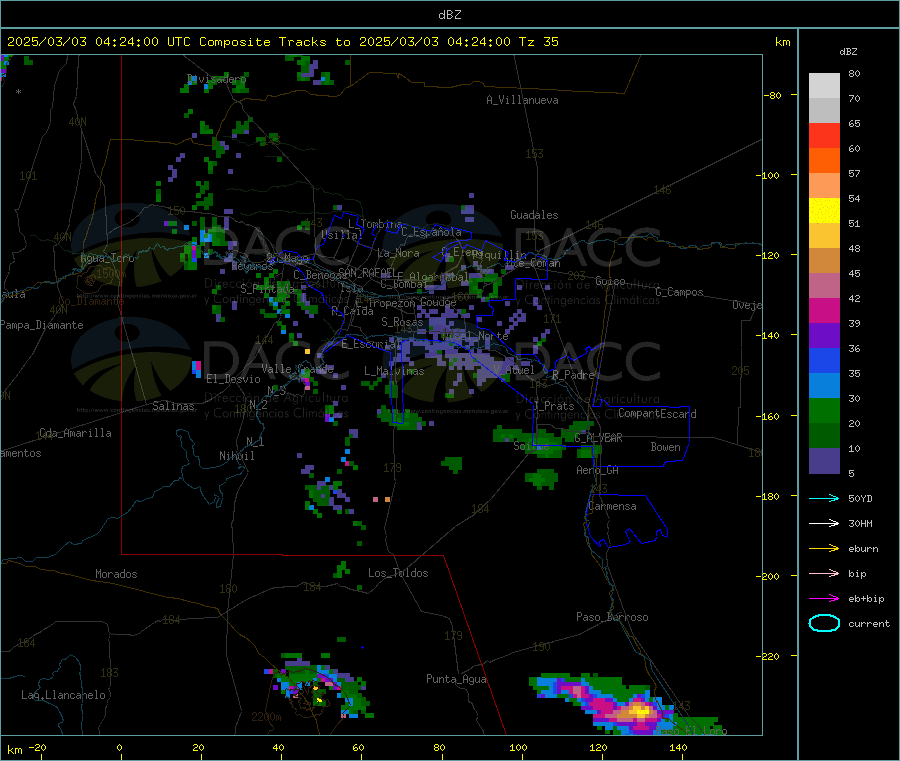Click the 'A_Villanueva' map label

[522, 100]
